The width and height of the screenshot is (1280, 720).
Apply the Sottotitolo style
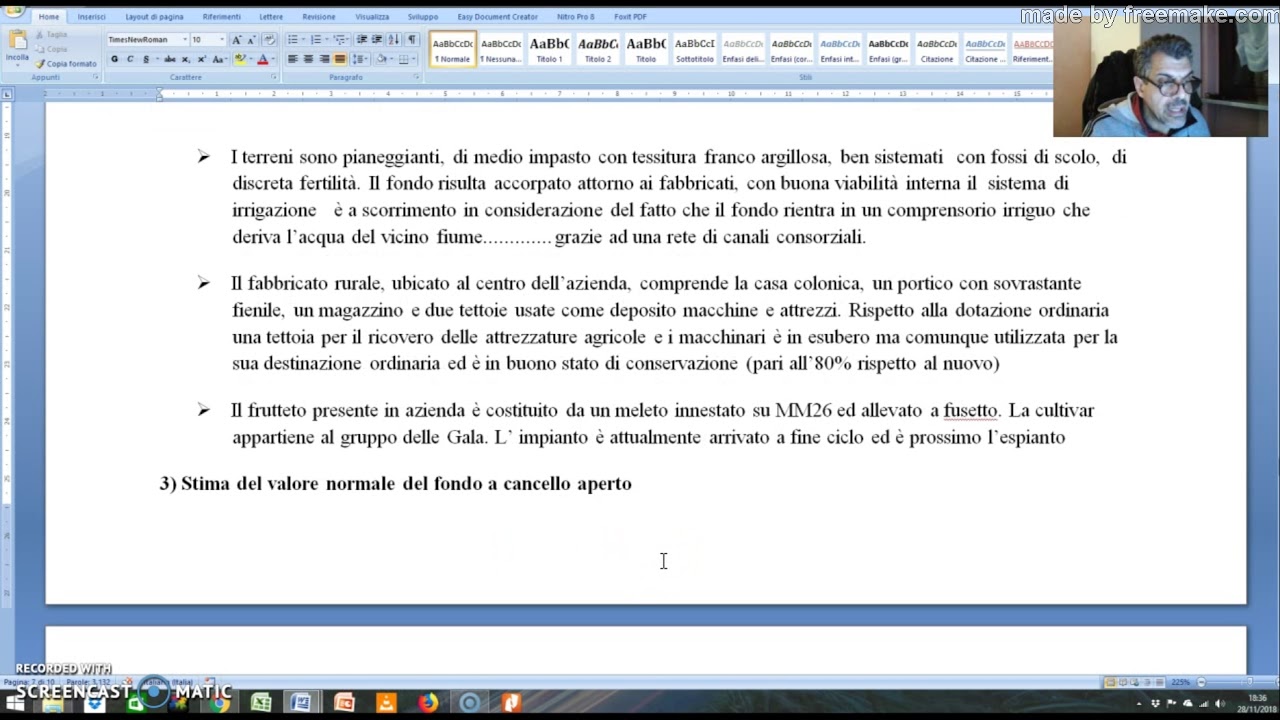(x=695, y=49)
